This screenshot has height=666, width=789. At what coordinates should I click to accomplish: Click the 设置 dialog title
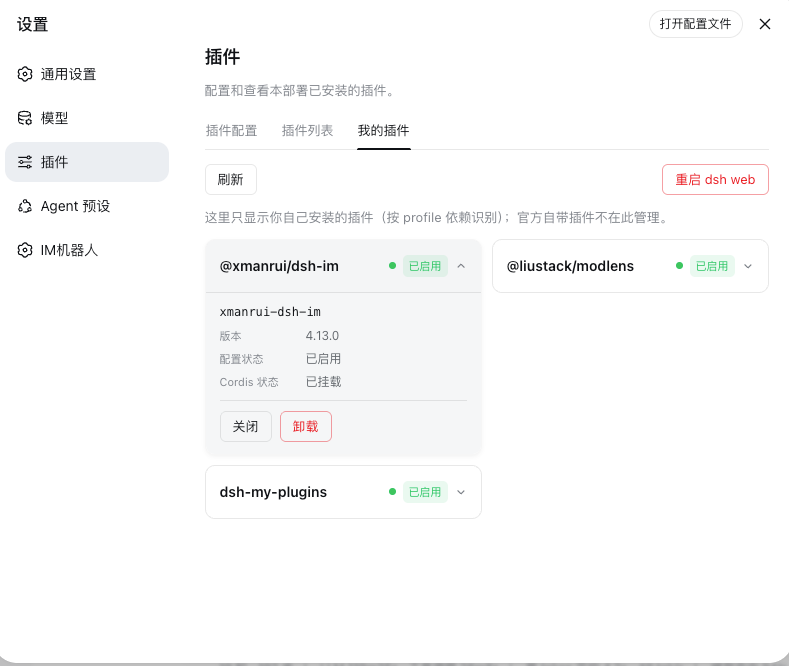33,24
